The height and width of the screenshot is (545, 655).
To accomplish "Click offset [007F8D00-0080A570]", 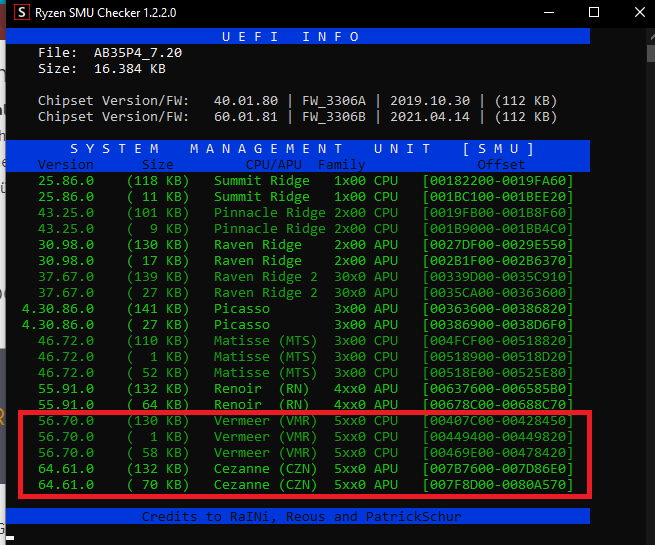I will click(x=498, y=485).
